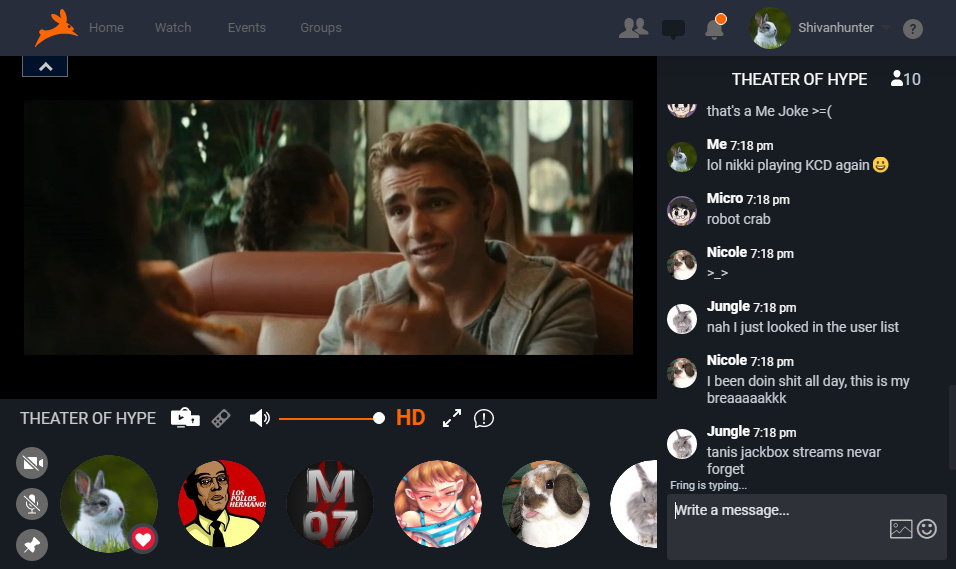Click Micro's name in the chat
Viewport: 956px width, 569px height.
724,198
